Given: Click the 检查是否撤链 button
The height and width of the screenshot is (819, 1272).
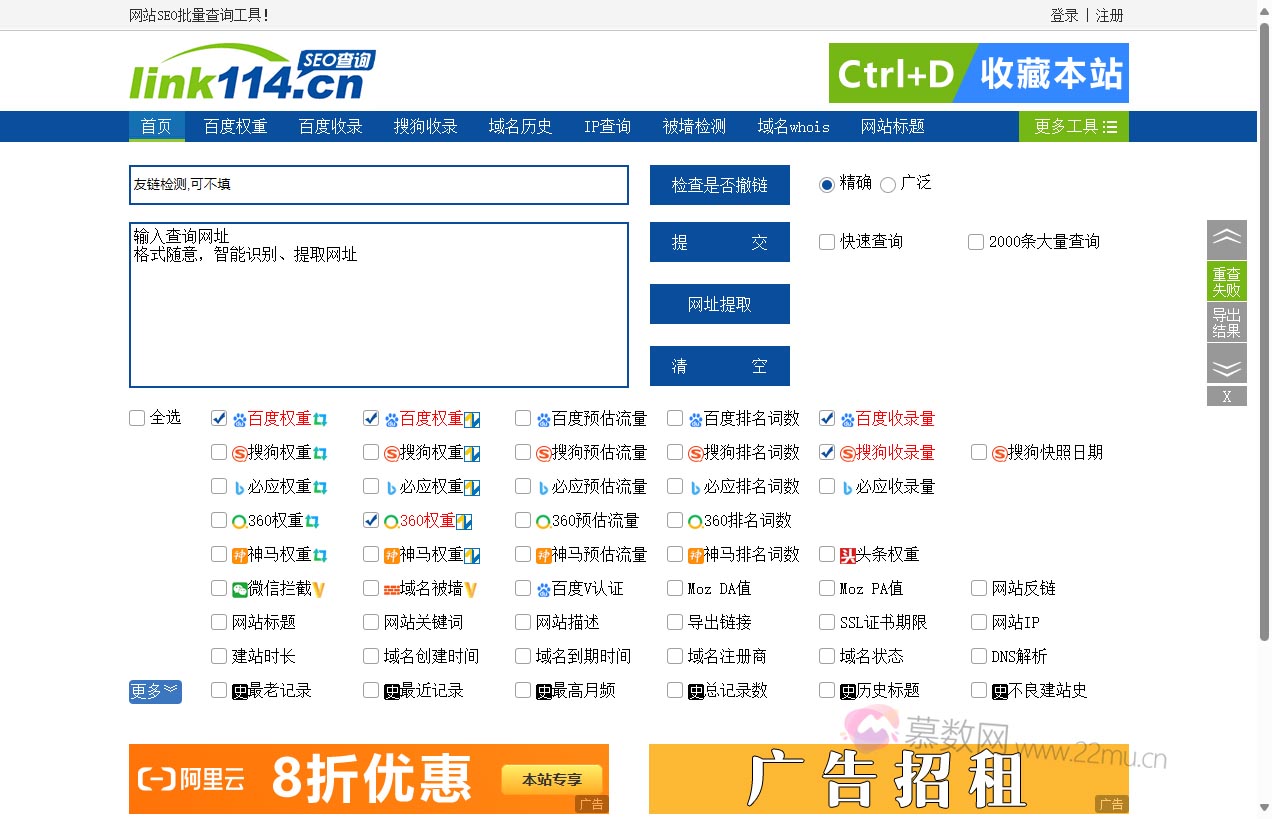Looking at the screenshot, I should pos(719,186).
